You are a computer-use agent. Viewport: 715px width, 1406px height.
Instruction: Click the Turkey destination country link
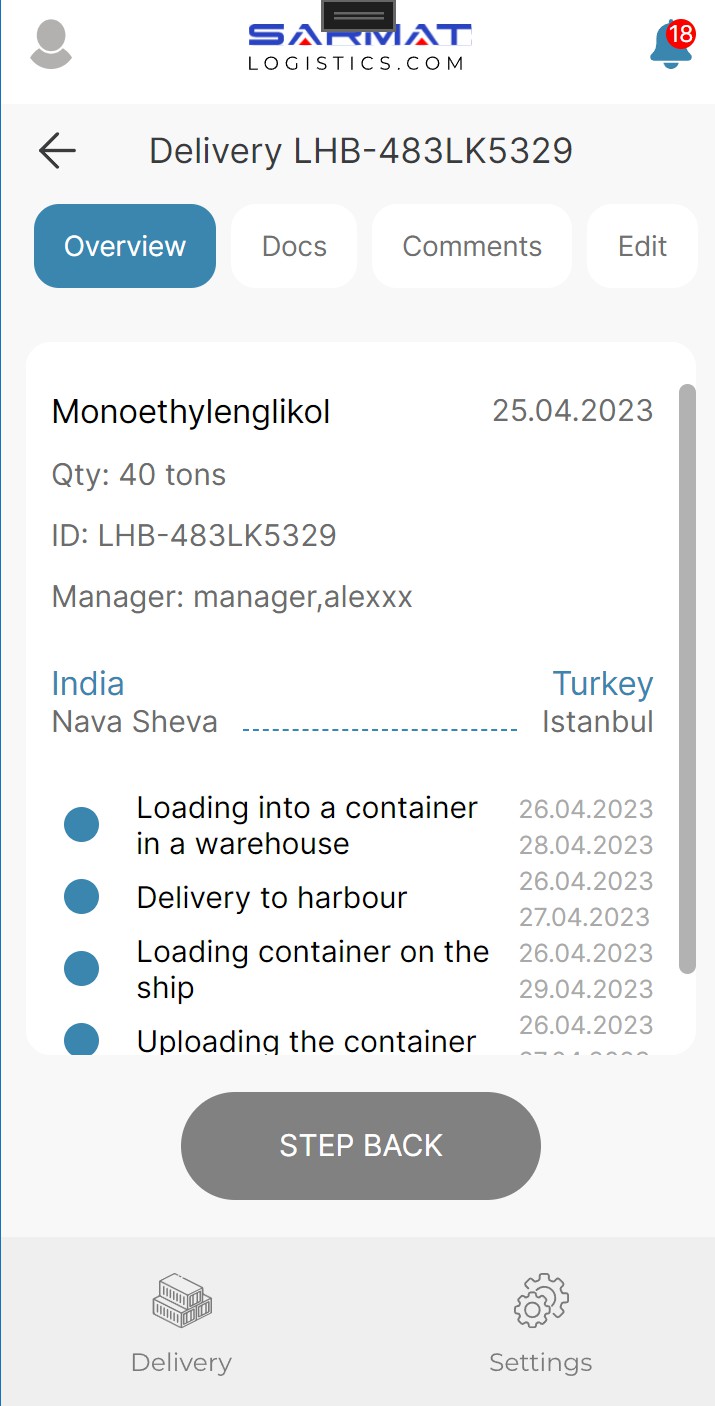[603, 684]
